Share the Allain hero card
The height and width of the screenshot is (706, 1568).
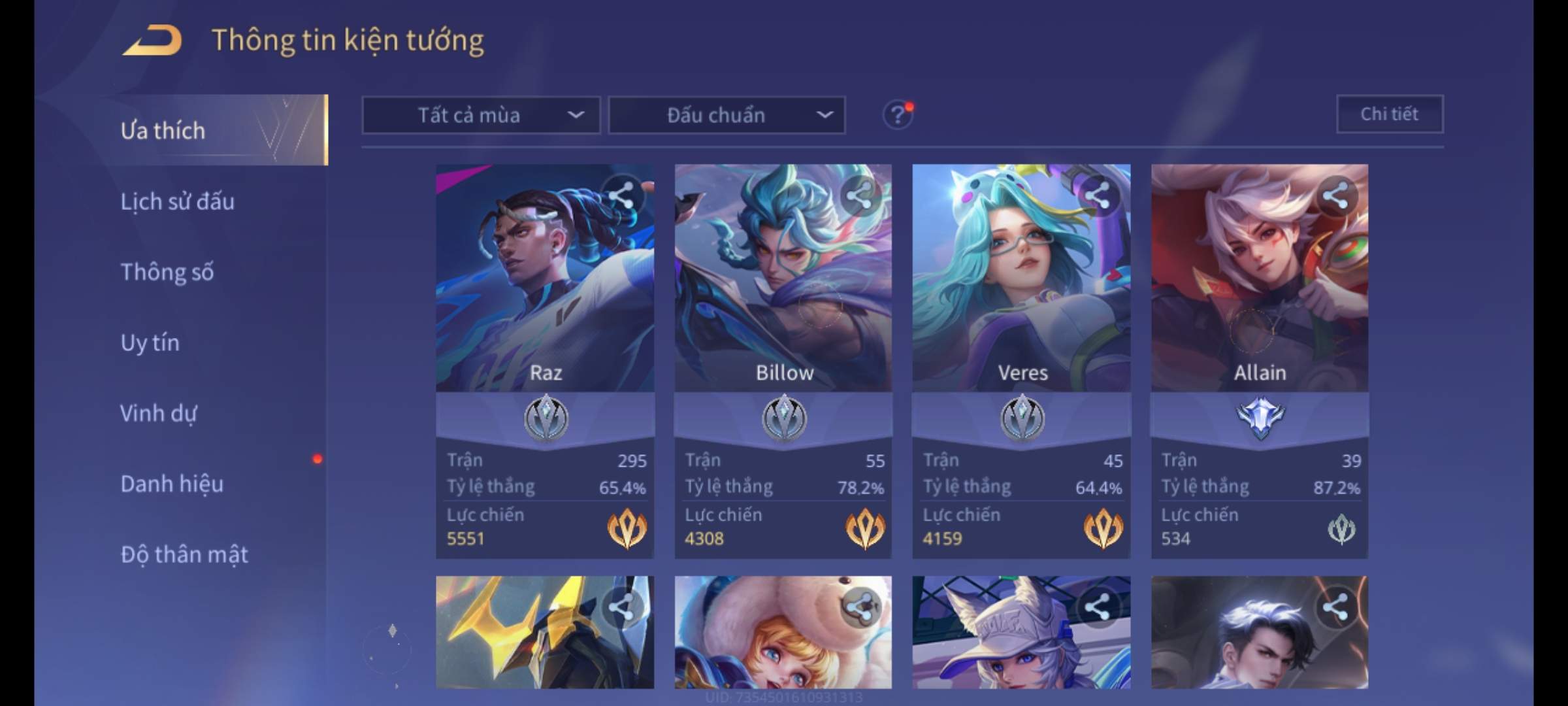tap(1335, 195)
